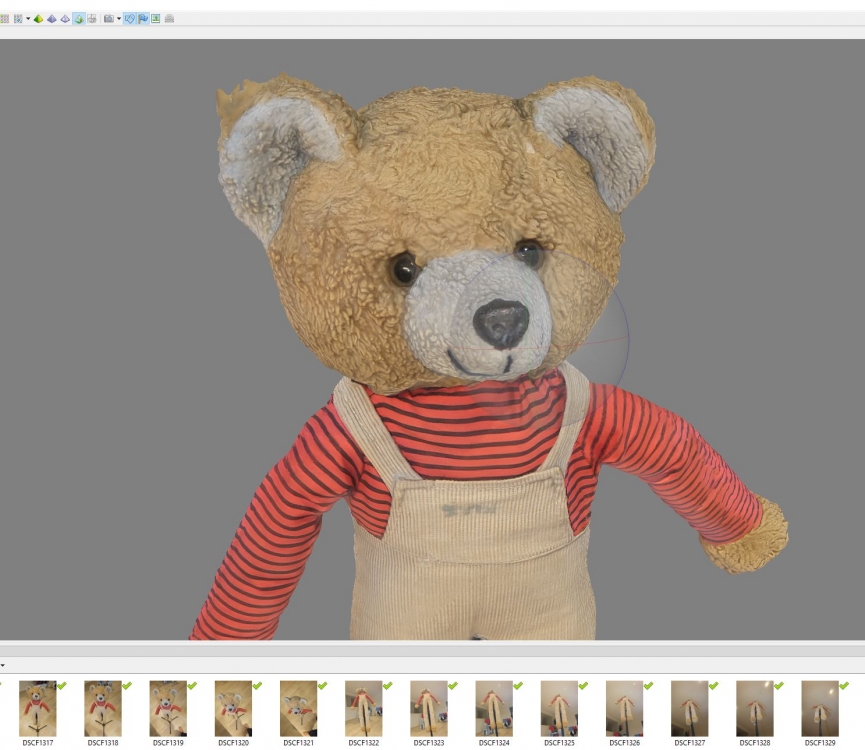Click the show cameras icon
The width and height of the screenshot is (865, 750).
[x=108, y=18]
